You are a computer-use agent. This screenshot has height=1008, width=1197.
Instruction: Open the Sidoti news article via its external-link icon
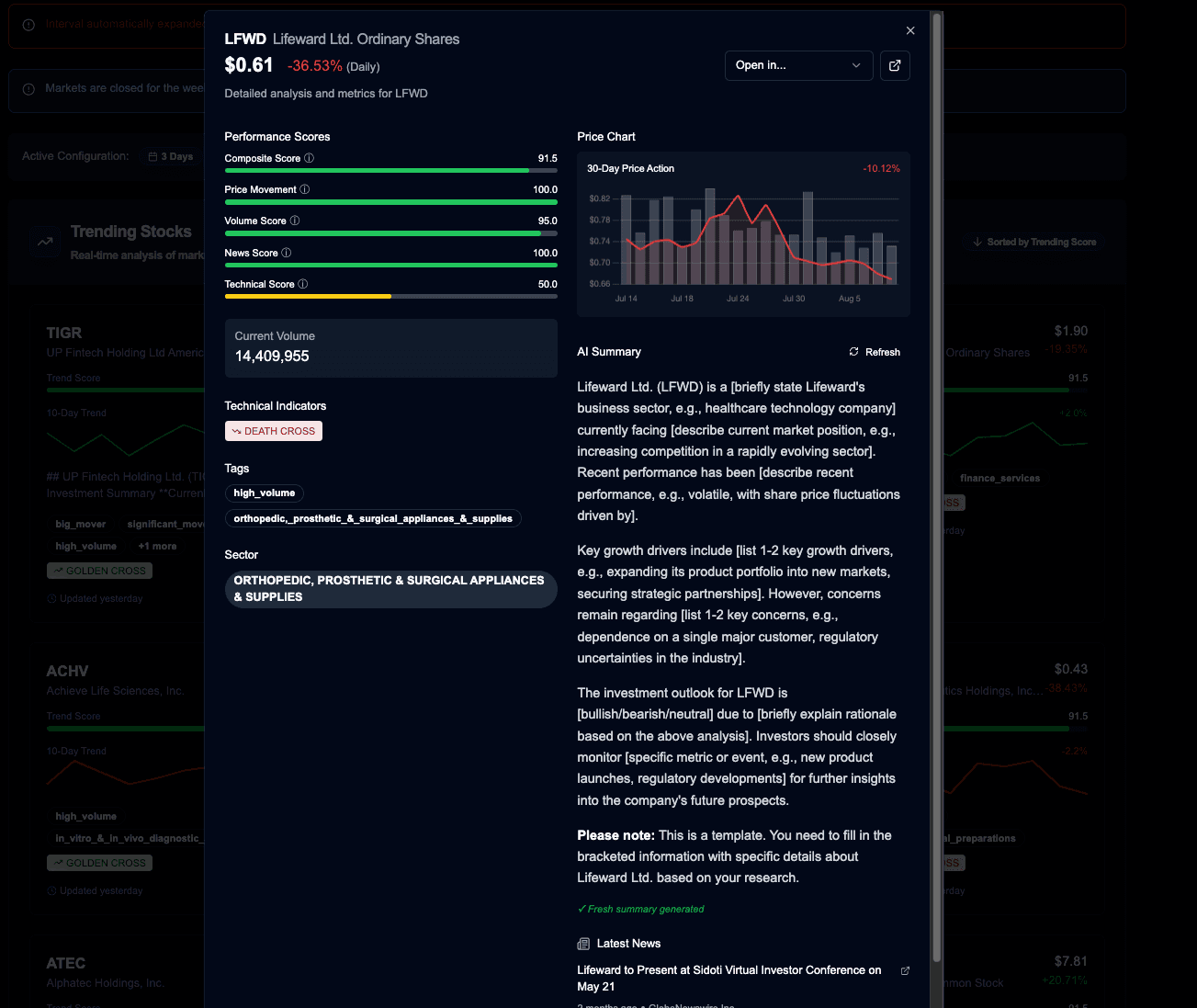[905, 970]
